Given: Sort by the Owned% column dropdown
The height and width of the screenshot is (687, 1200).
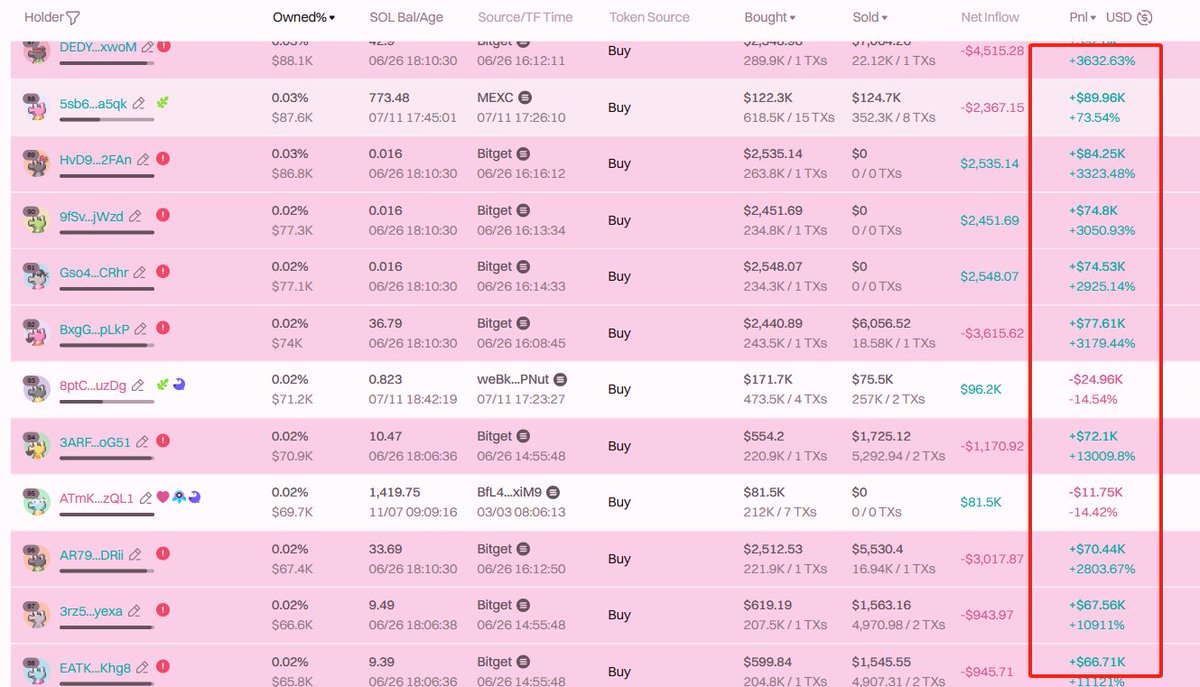Looking at the screenshot, I should 304,17.
